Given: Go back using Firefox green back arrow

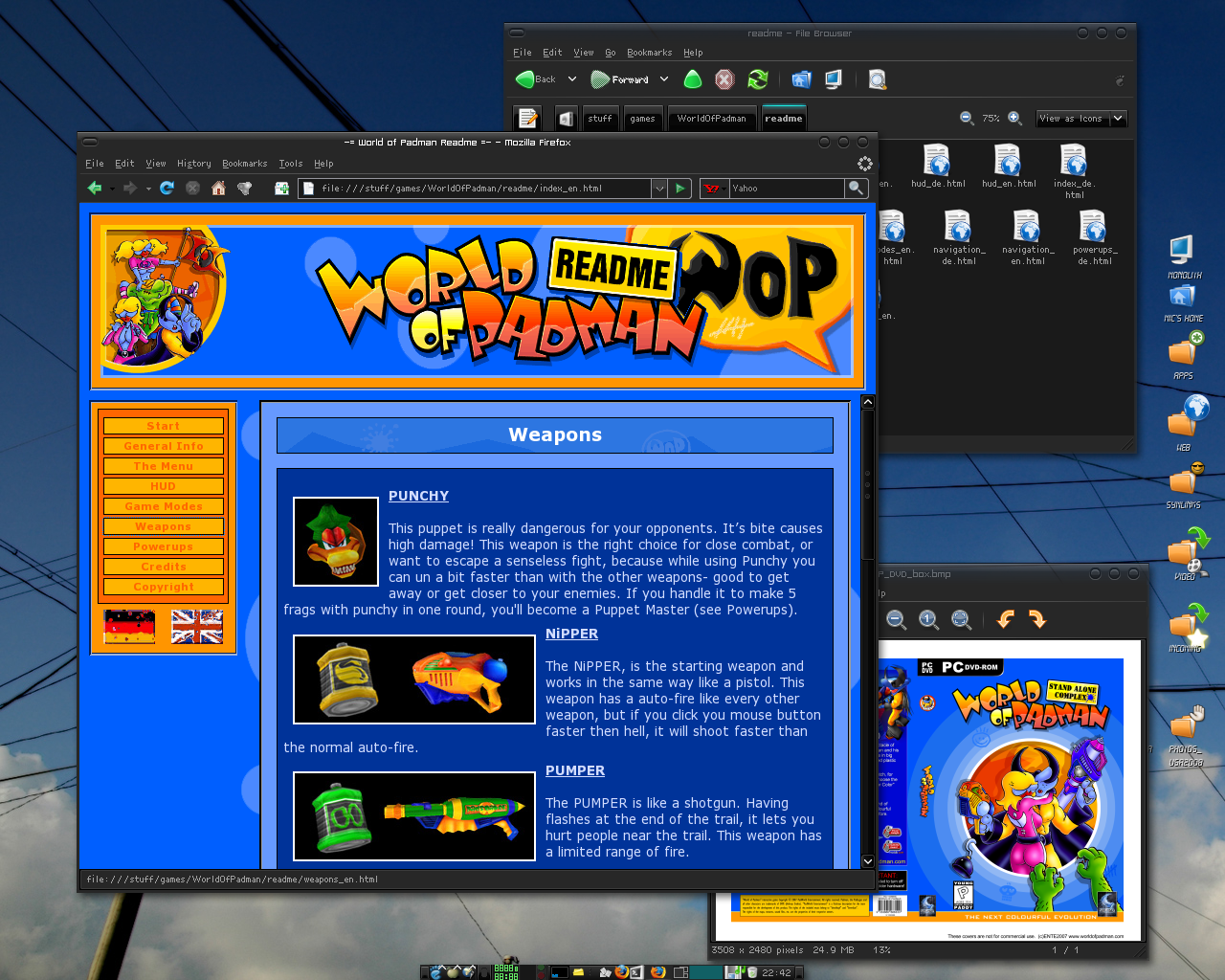Looking at the screenshot, I should pos(94,189).
